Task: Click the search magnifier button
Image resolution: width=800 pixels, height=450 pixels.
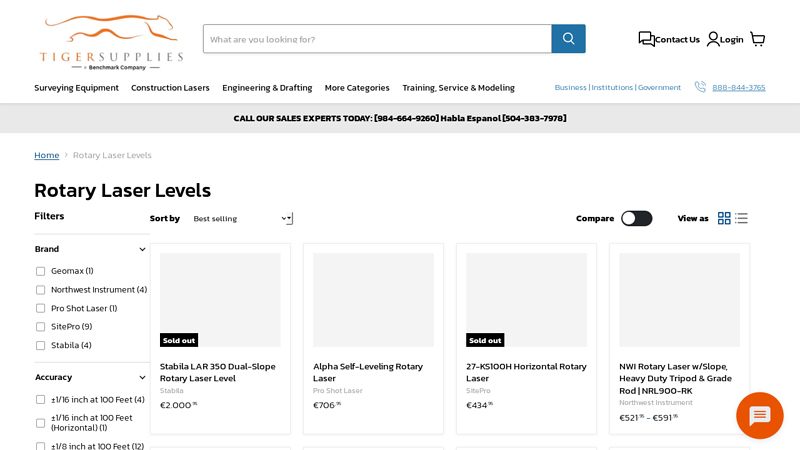Action: (x=568, y=39)
